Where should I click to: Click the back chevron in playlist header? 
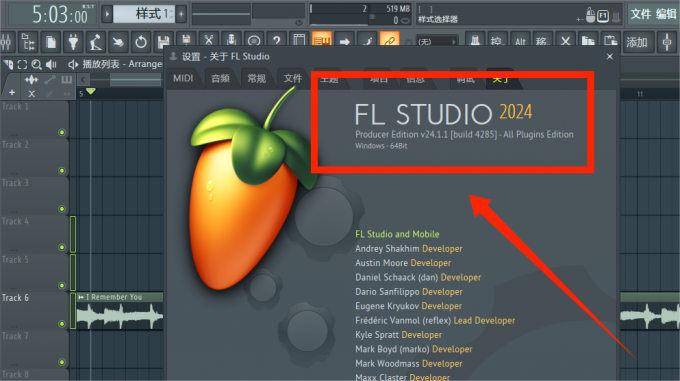(83, 79)
